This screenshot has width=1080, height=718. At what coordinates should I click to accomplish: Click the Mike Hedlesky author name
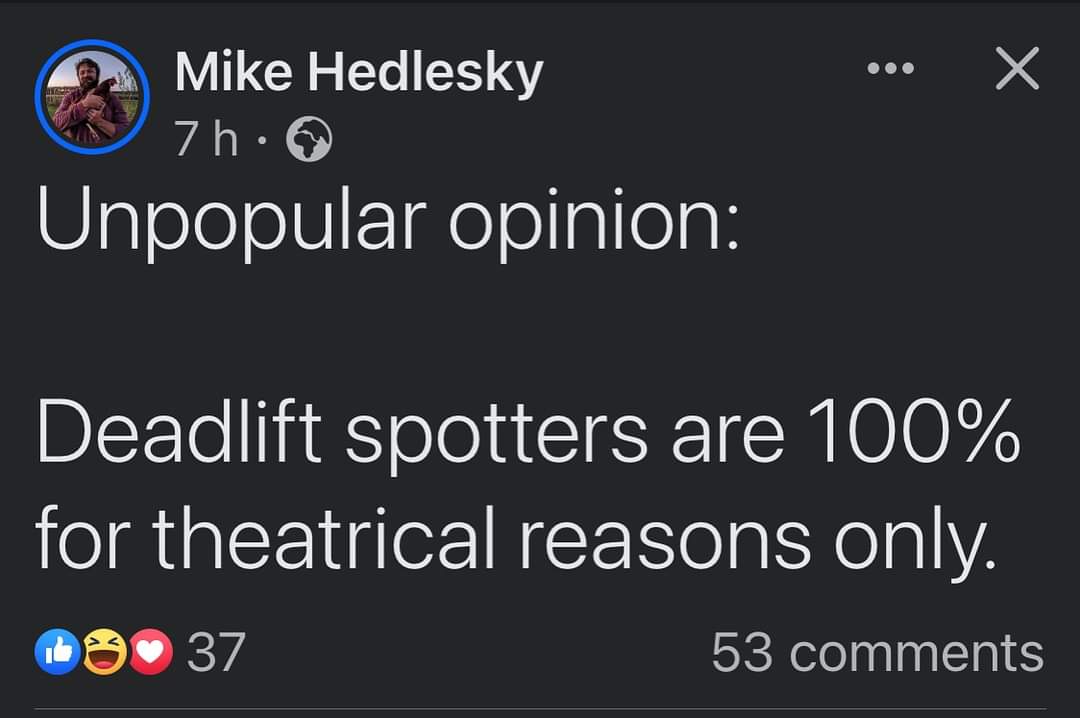(358, 74)
